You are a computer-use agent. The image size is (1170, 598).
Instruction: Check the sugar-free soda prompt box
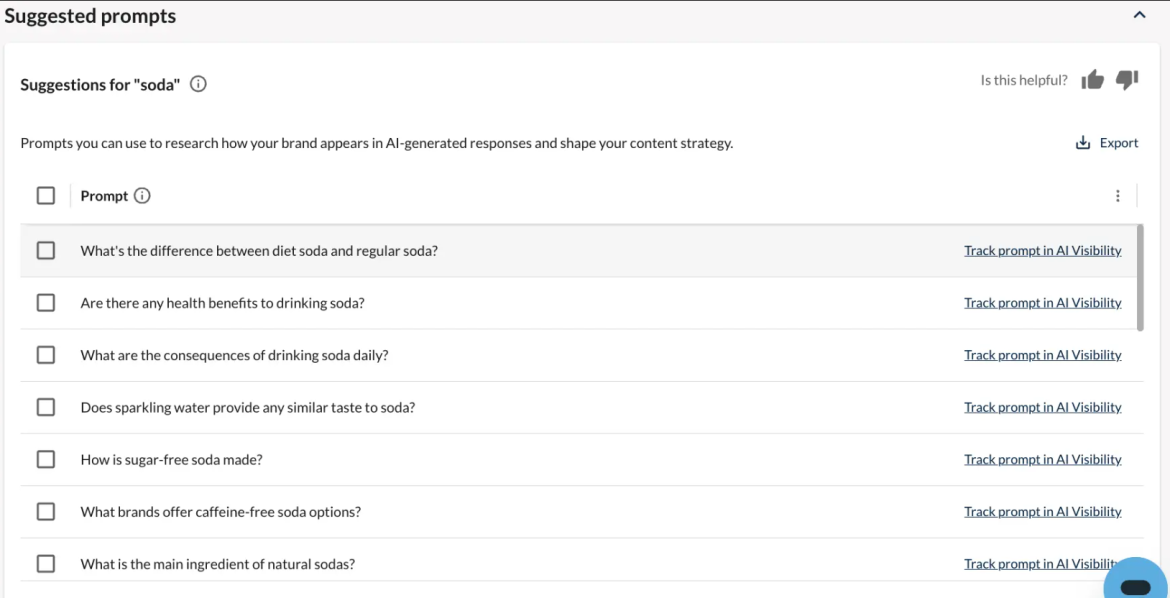point(46,460)
